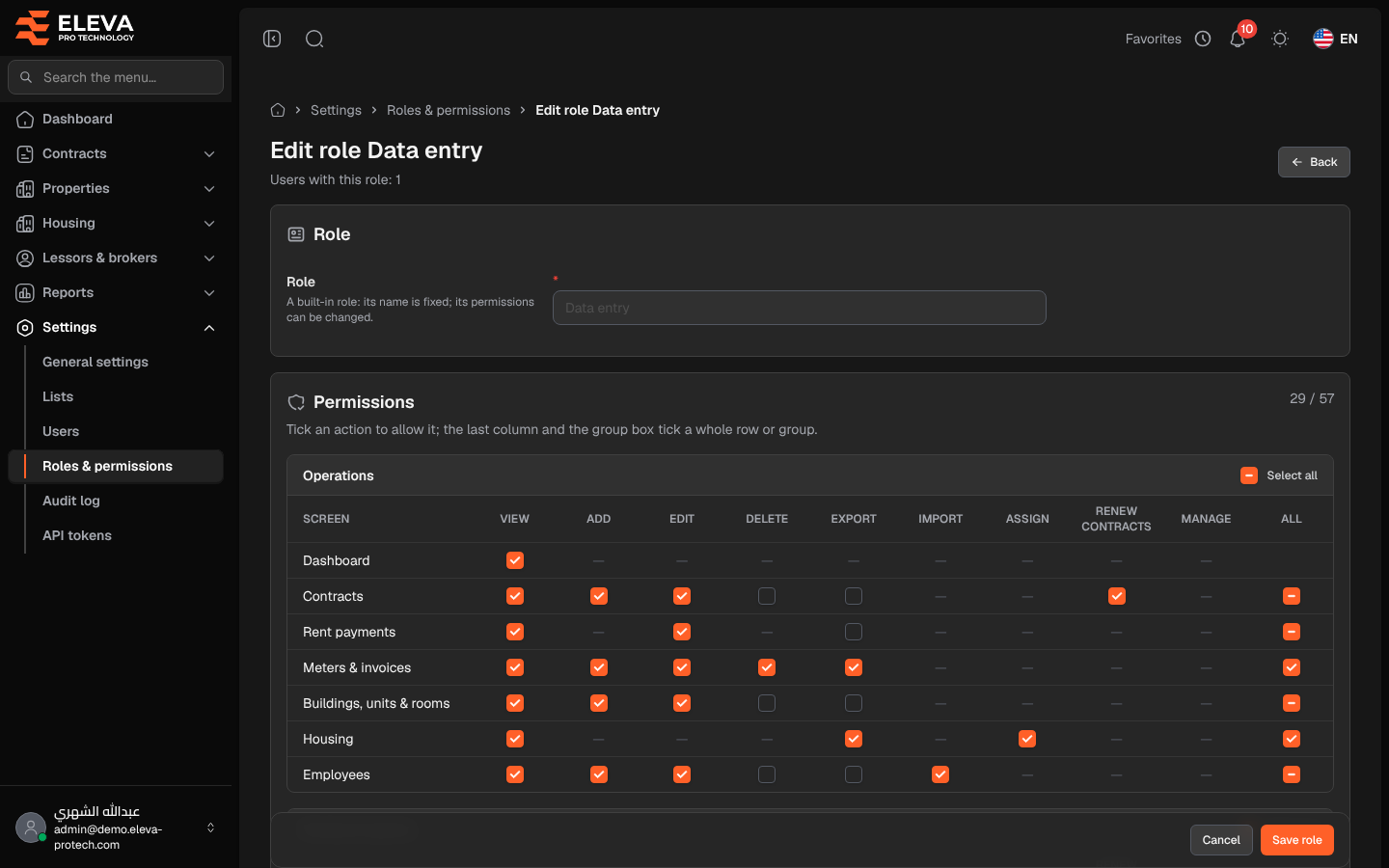
Task: Uncheck Assign permission for Housing
Action: point(1027,739)
